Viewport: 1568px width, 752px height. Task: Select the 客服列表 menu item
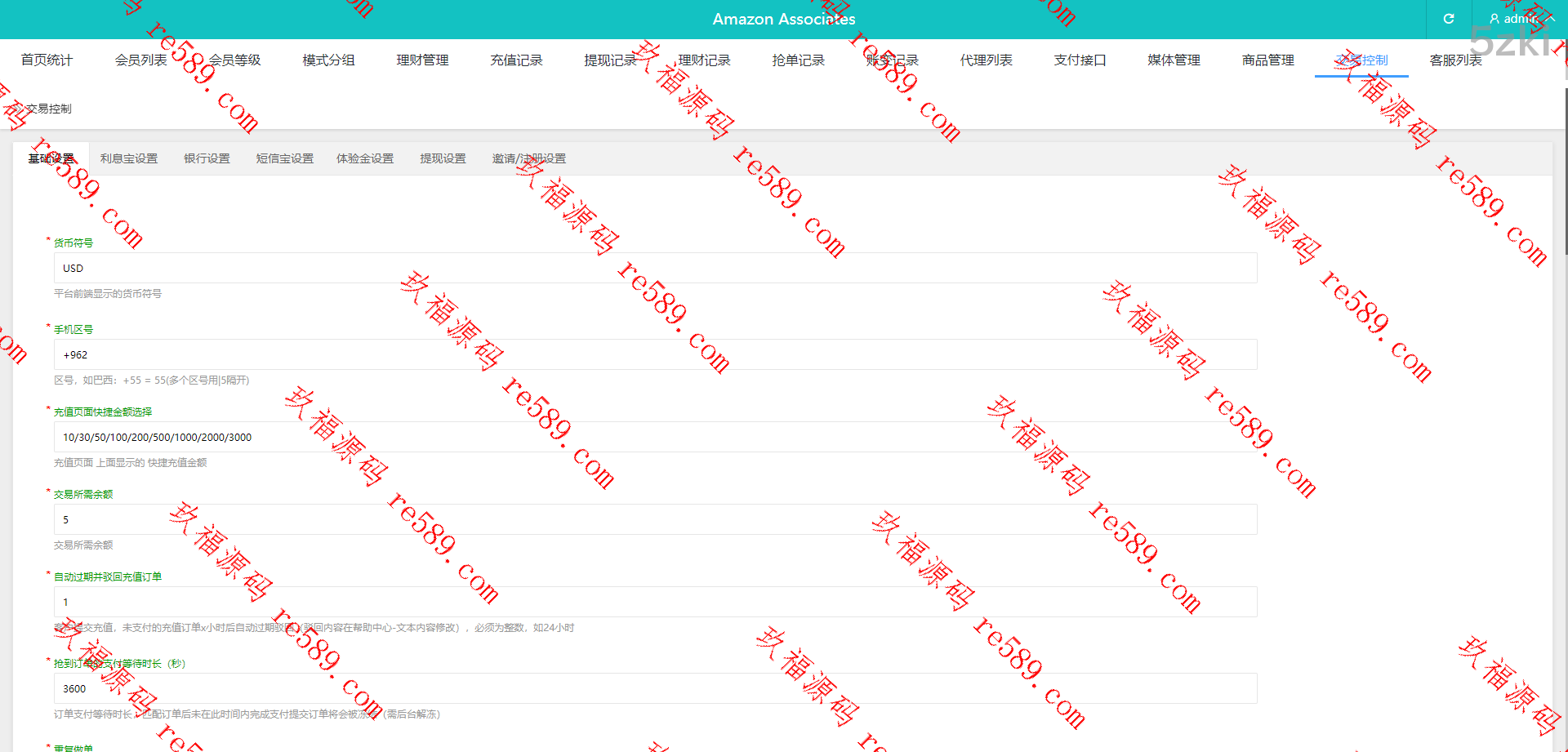(1455, 60)
